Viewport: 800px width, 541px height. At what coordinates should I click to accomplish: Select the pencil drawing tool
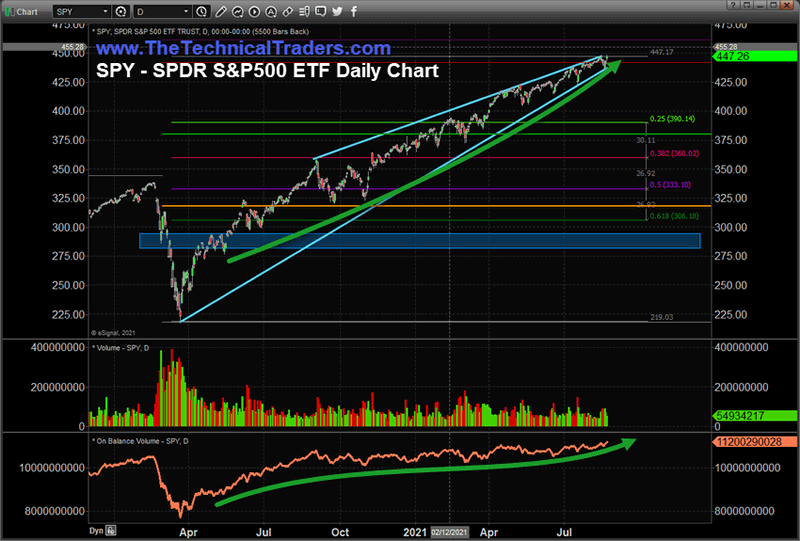pyautogui.click(x=220, y=11)
